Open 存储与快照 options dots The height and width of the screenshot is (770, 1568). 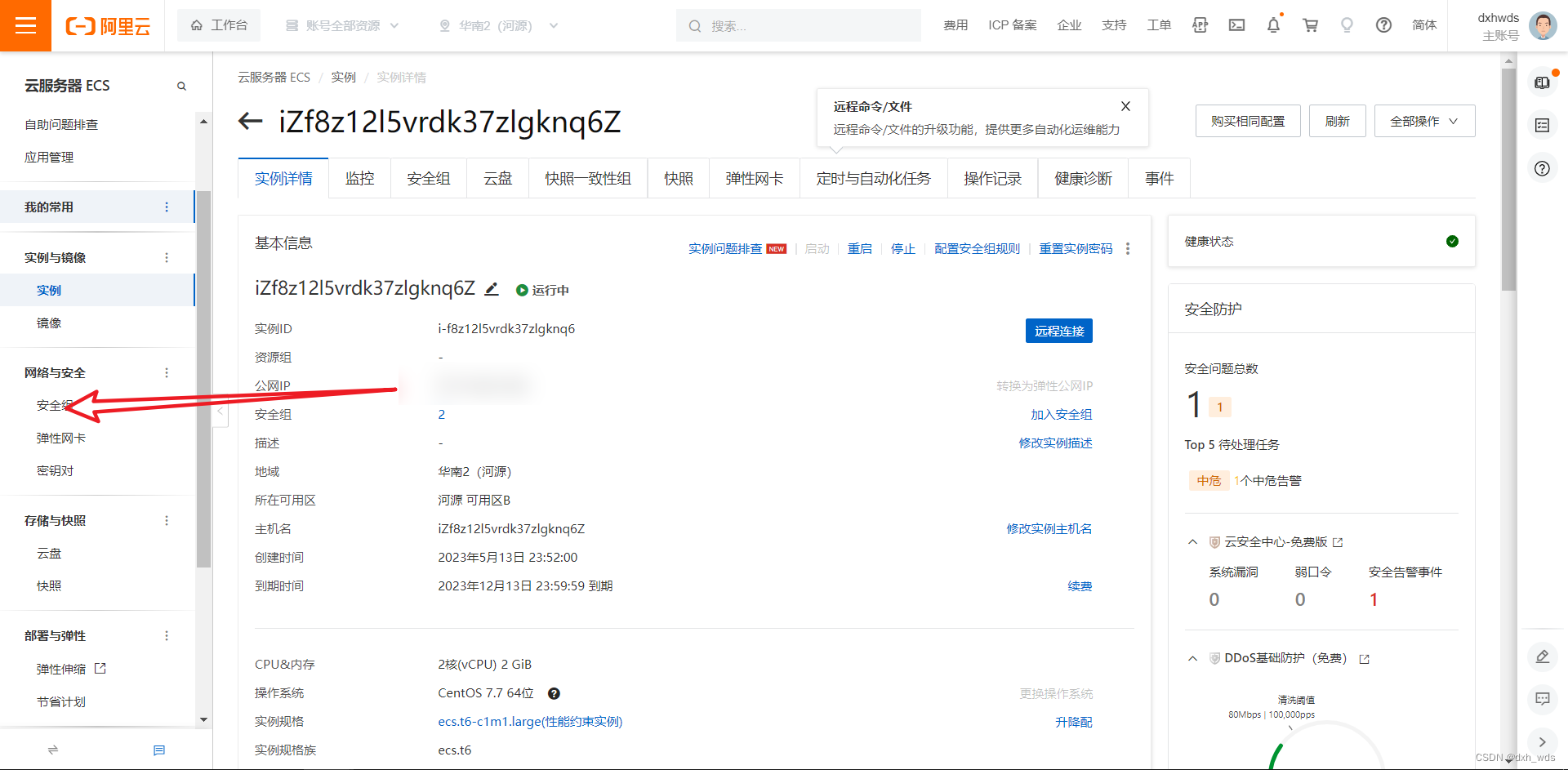(167, 520)
